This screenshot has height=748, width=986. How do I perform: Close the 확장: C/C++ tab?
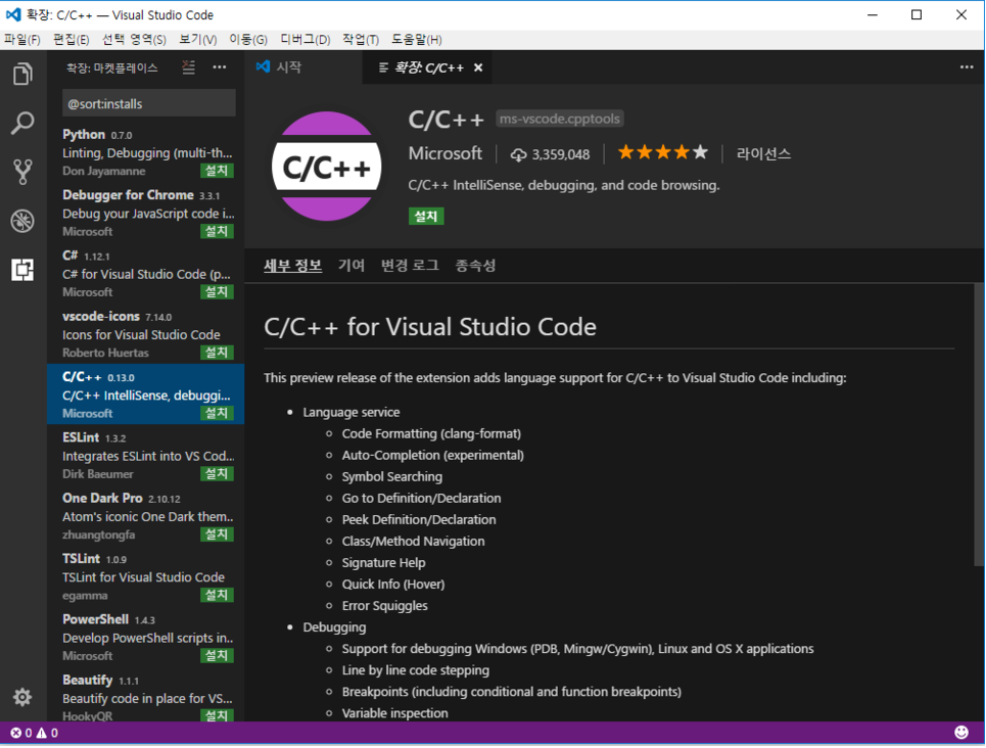pyautogui.click(x=479, y=67)
